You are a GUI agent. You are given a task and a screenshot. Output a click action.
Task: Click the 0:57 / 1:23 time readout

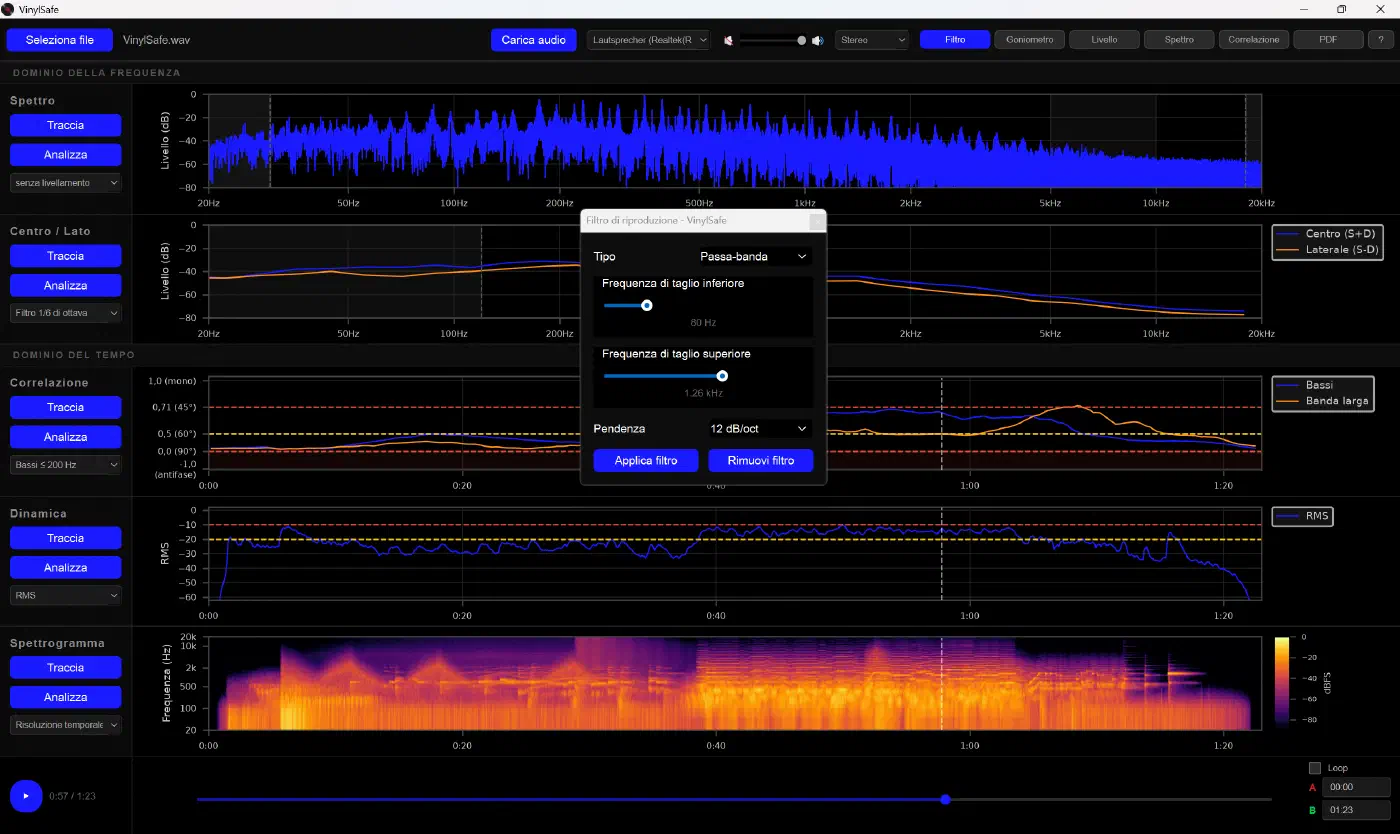pyautogui.click(x=72, y=796)
